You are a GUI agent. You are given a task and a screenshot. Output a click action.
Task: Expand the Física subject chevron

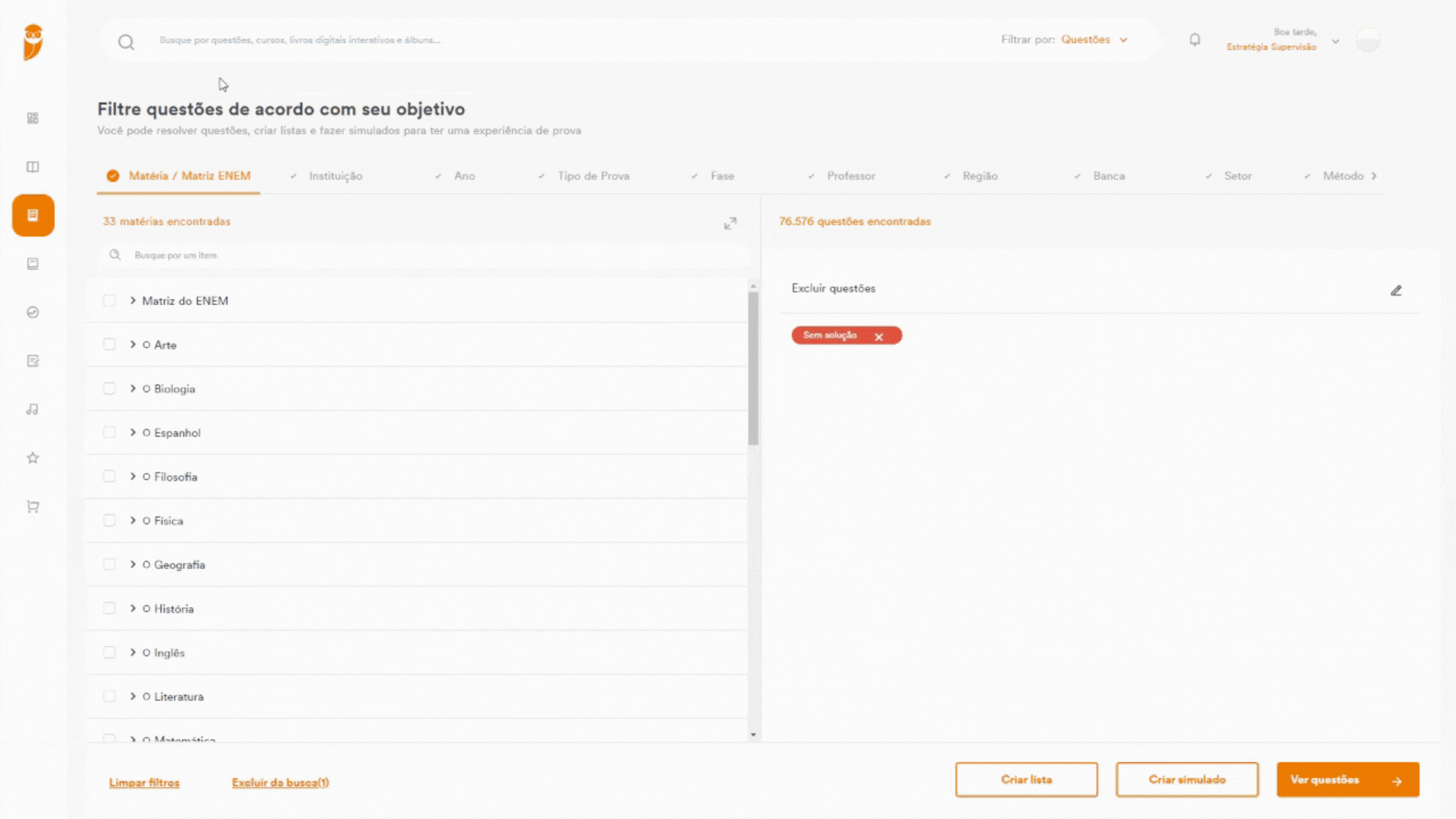point(133,520)
